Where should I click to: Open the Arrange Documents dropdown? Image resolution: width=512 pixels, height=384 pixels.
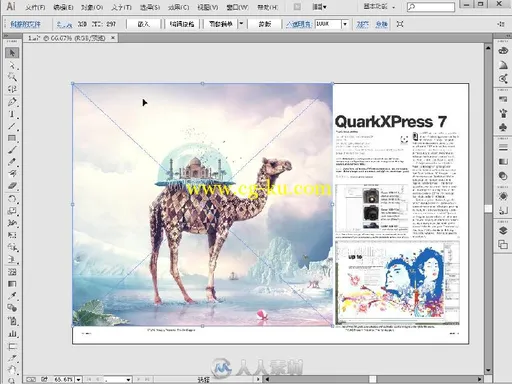(319, 7)
